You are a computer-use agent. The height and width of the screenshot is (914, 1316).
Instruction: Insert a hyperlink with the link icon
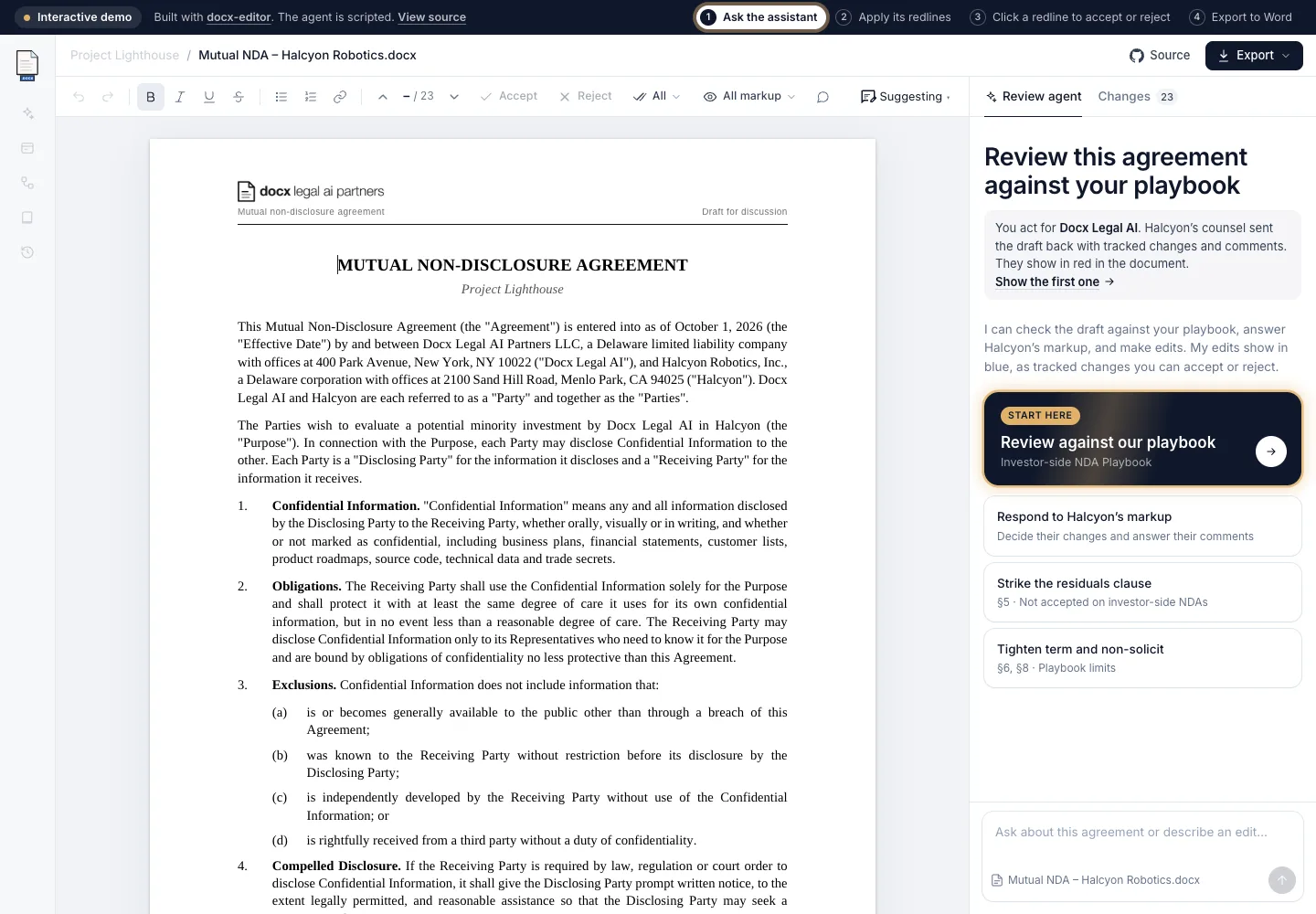coord(340,97)
